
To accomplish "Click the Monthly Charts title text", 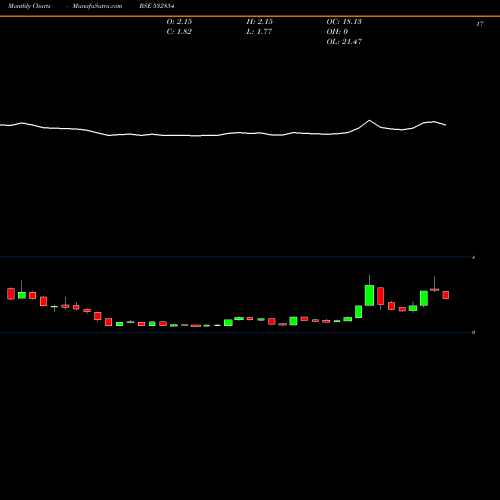I will (x=29, y=6).
